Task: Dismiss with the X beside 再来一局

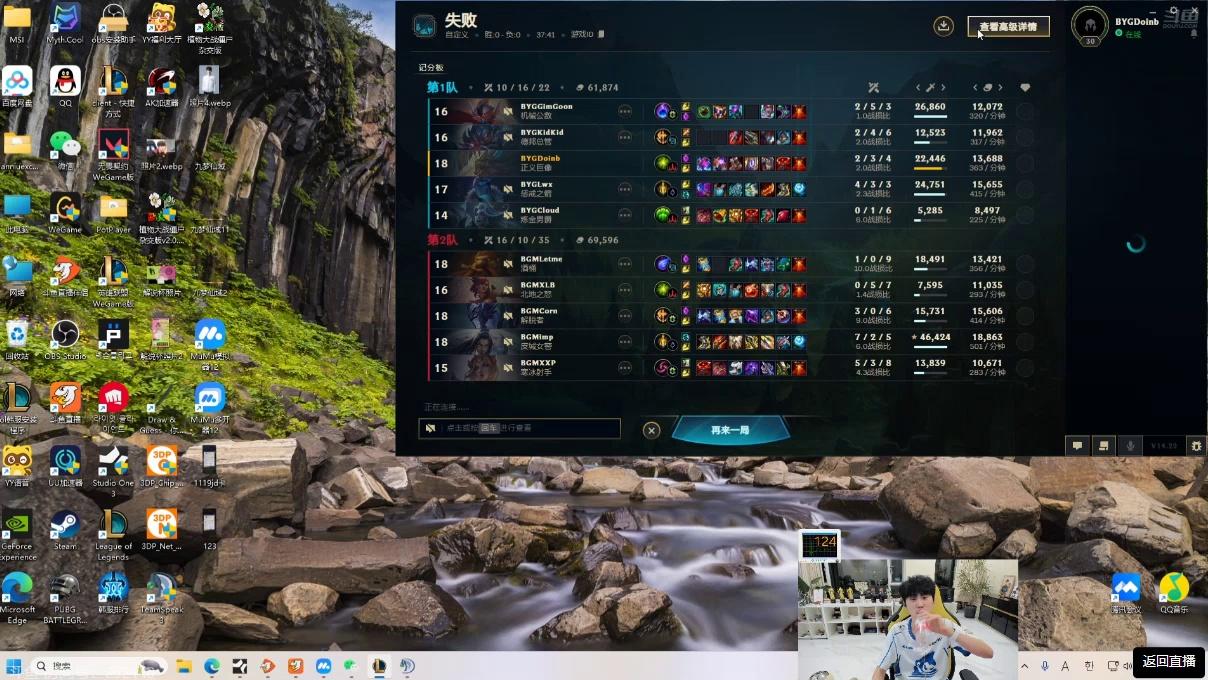Action: pos(651,430)
